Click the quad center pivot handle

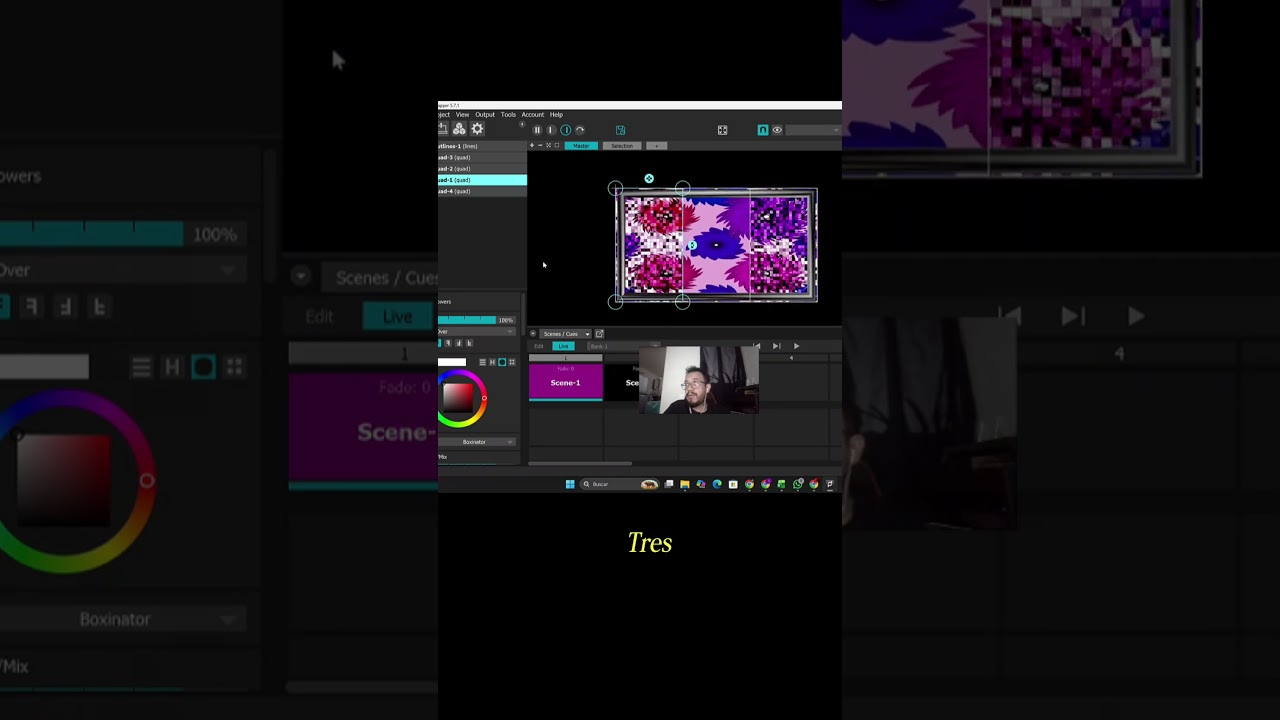(691, 245)
